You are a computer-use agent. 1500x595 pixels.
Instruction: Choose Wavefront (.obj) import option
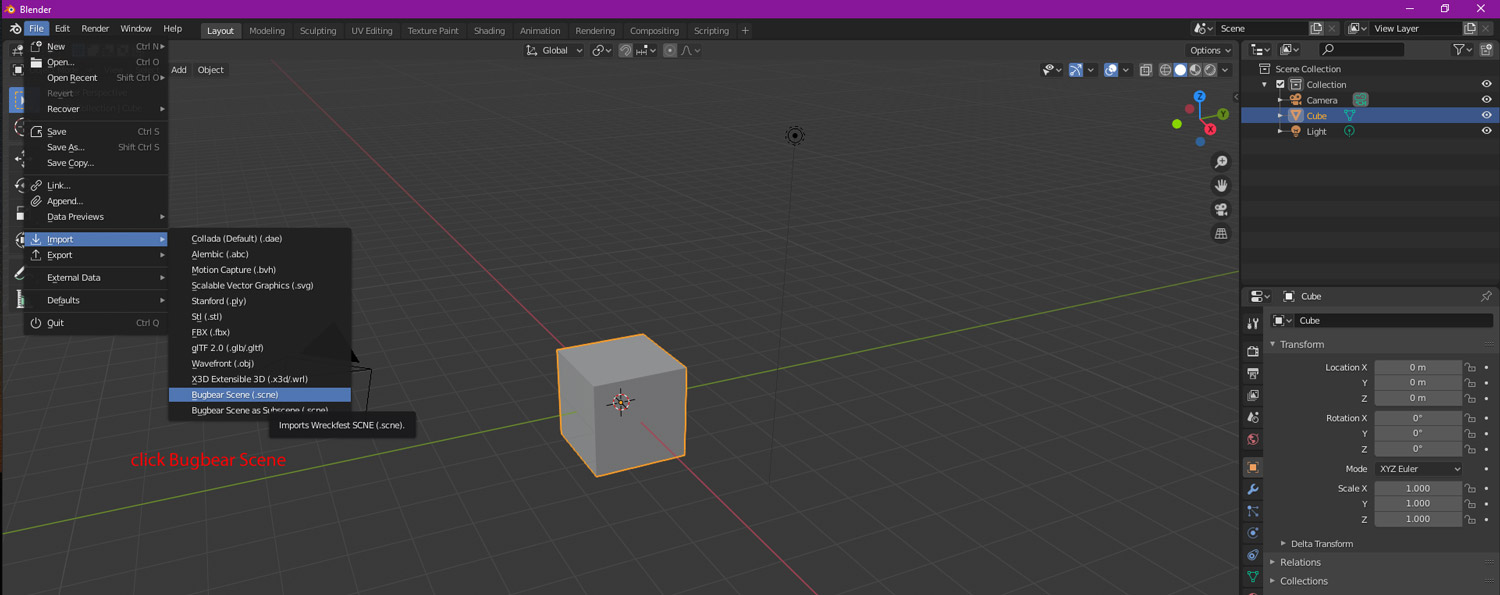pyautogui.click(x=260, y=364)
